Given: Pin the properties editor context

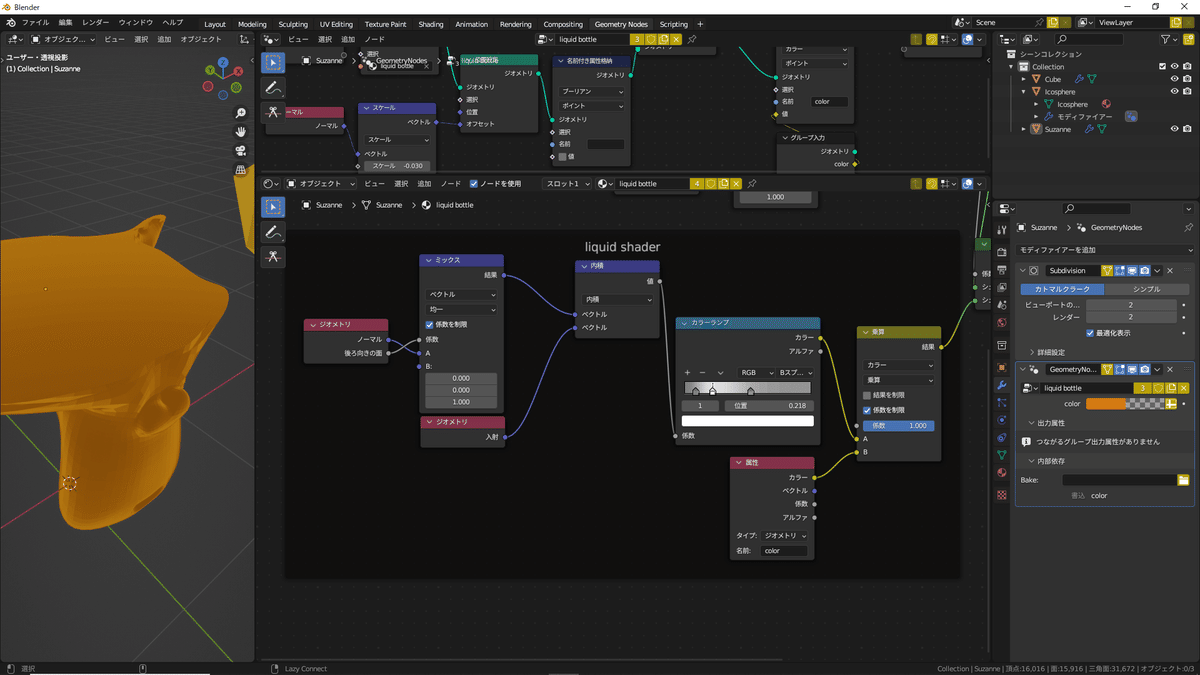Looking at the screenshot, I should pos(1188,228).
